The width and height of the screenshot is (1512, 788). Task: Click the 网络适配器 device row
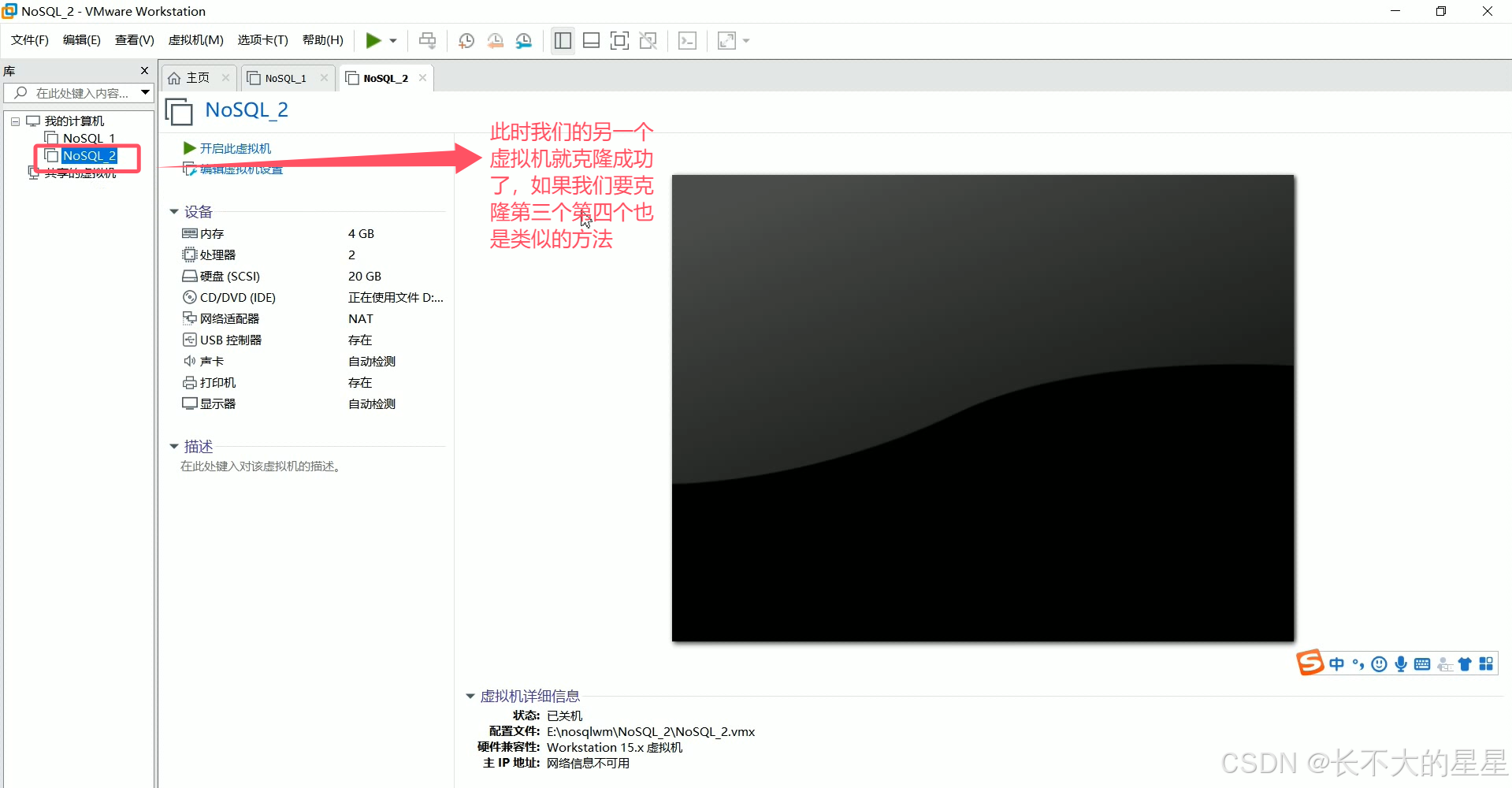pyautogui.click(x=312, y=319)
